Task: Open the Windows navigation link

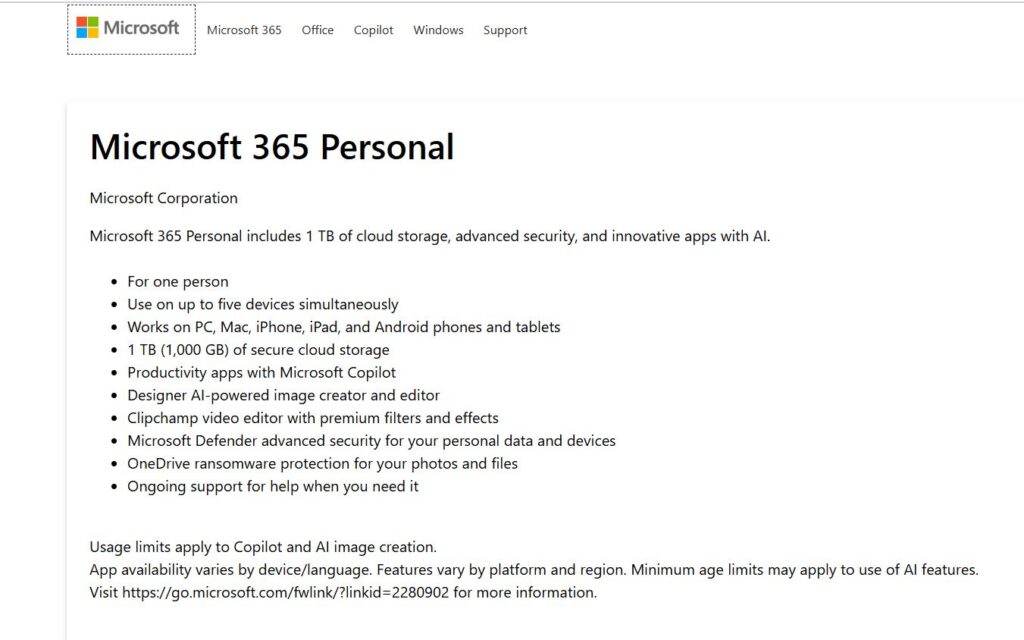Action: click(438, 30)
